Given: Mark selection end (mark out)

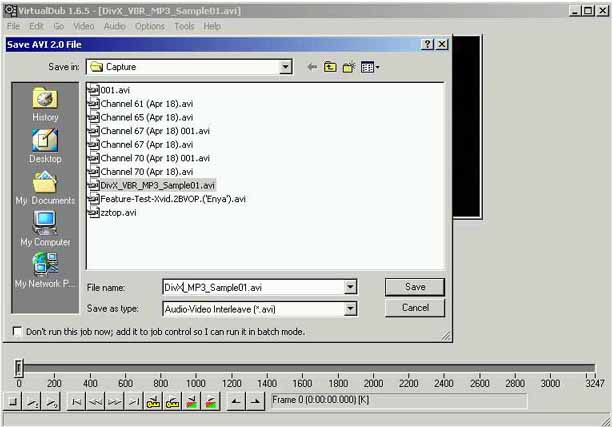Looking at the screenshot, I should [255, 401].
